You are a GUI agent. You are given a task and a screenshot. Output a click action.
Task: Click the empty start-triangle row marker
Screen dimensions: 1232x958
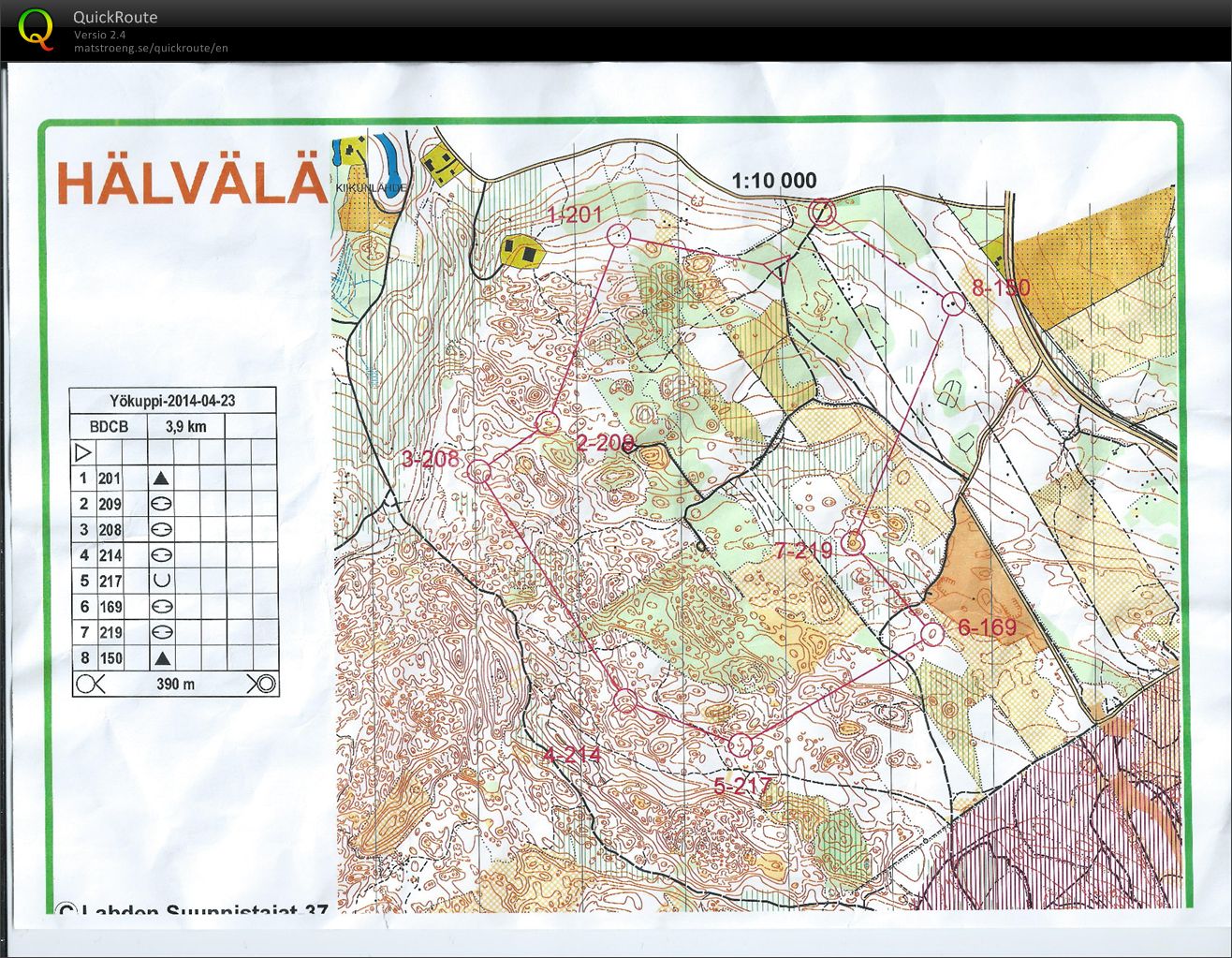coord(83,450)
